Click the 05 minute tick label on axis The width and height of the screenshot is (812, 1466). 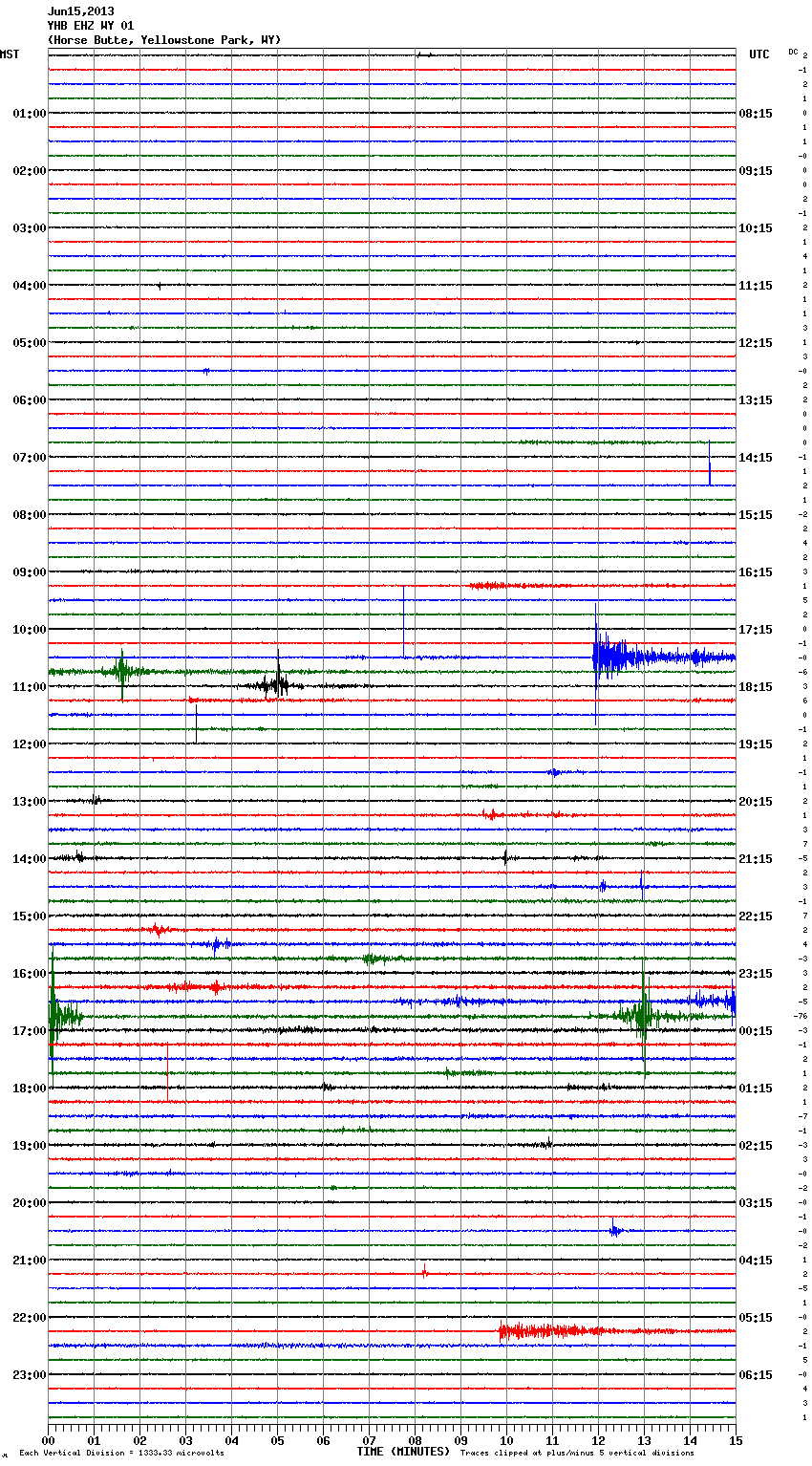[x=277, y=1440]
